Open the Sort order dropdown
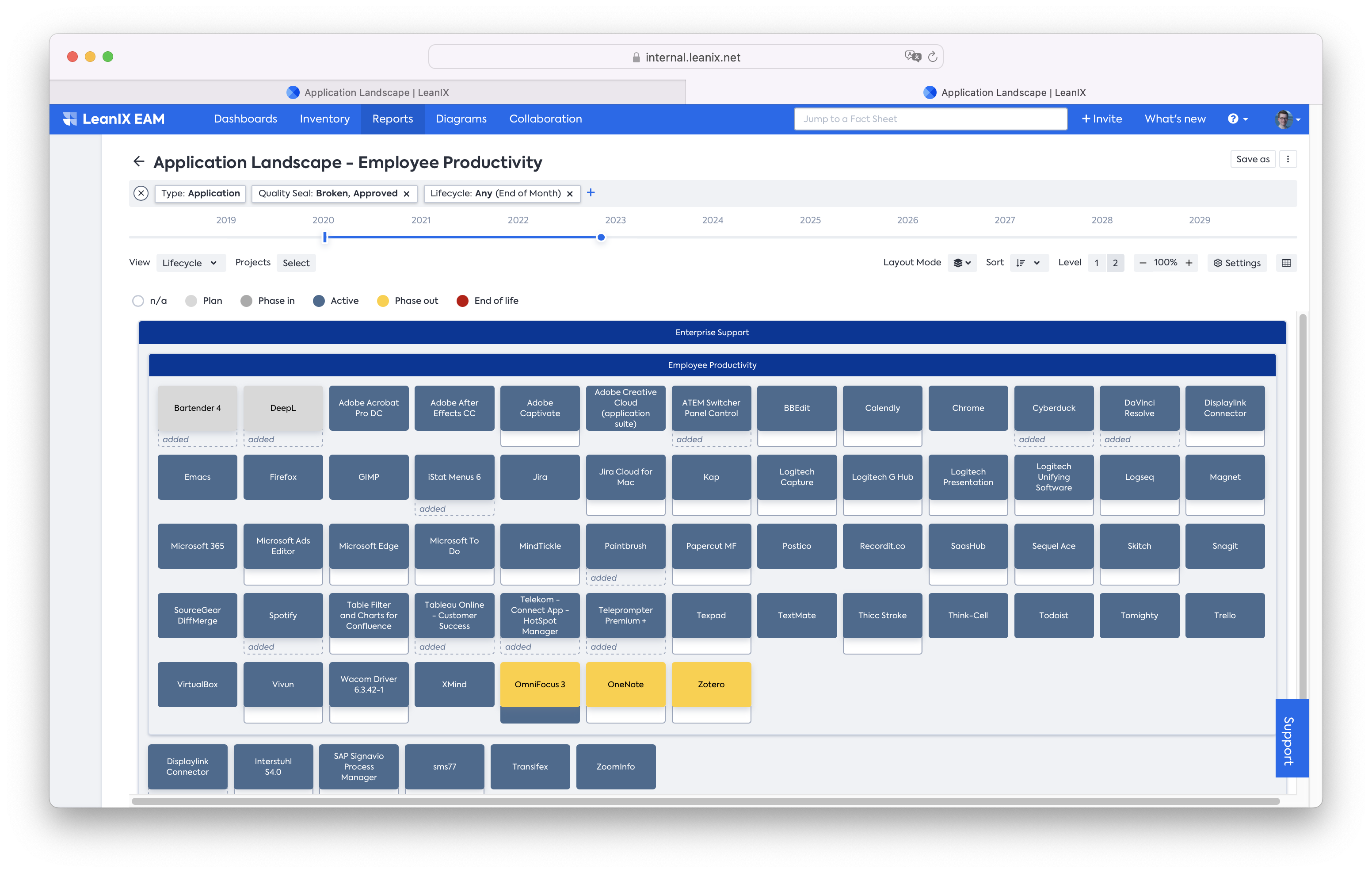This screenshot has width=1372, height=873. (1029, 263)
